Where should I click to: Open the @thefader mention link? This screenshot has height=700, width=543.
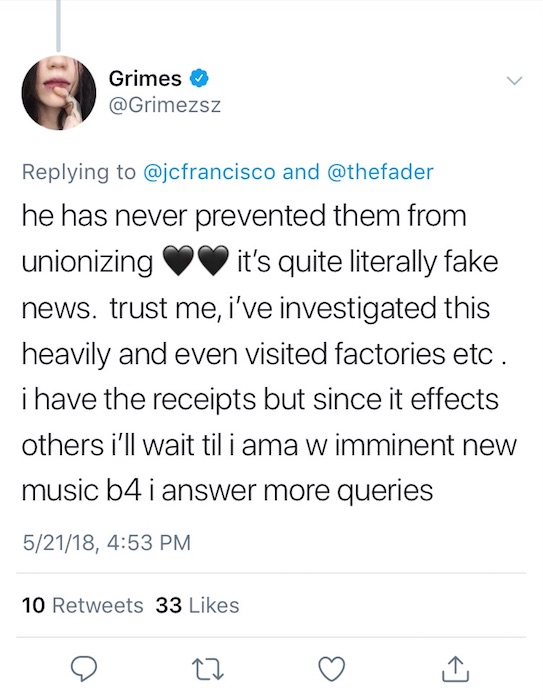pyautogui.click(x=380, y=172)
